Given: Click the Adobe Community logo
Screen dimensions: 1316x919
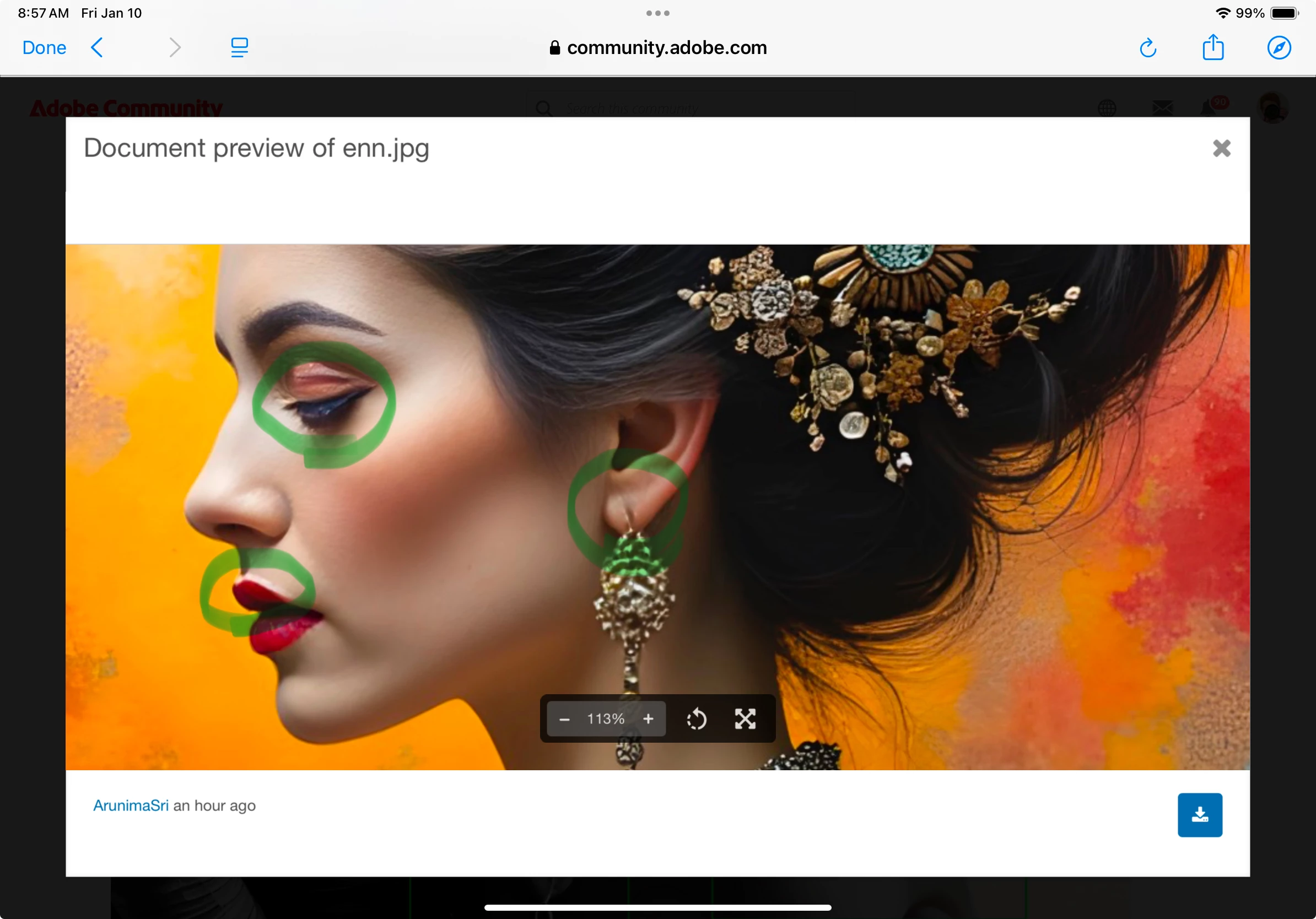Looking at the screenshot, I should [126, 108].
